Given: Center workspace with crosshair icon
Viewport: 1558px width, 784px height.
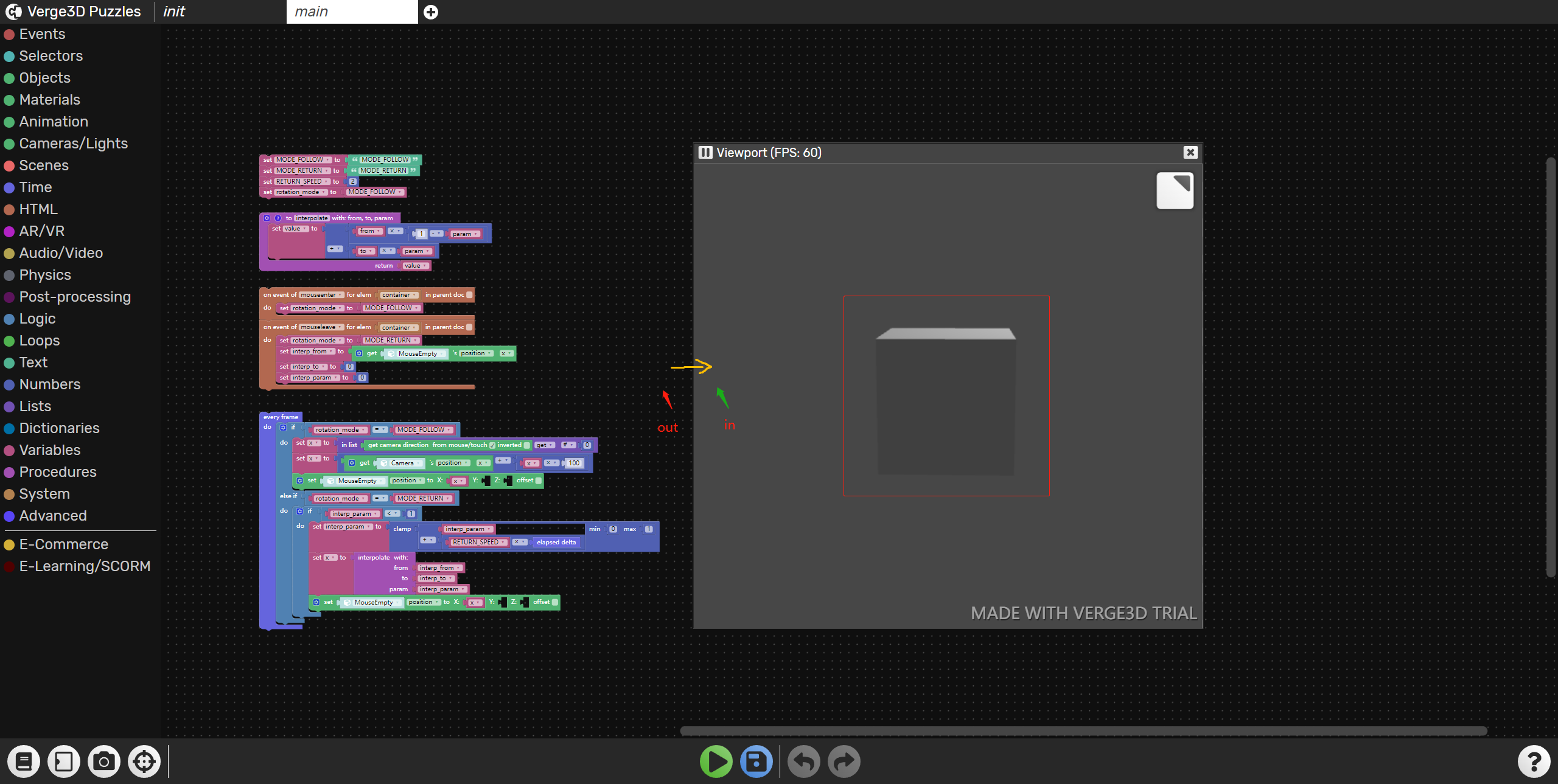Looking at the screenshot, I should pyautogui.click(x=144, y=761).
